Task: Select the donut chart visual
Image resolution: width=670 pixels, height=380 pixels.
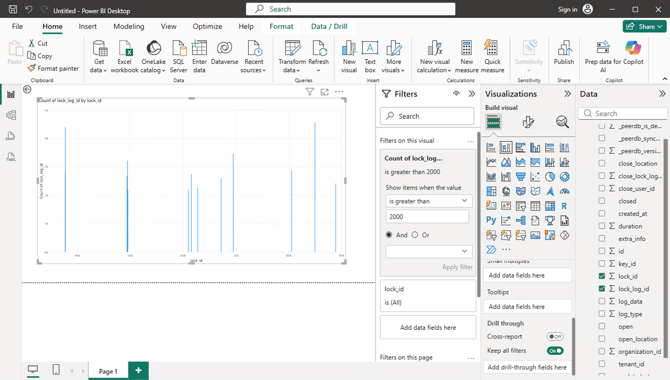Action: pos(564,177)
